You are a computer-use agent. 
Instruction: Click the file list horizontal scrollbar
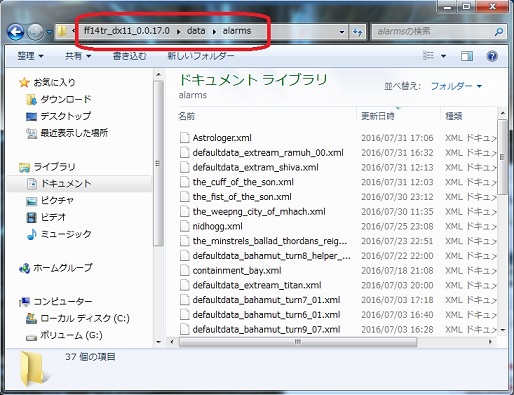click(x=298, y=342)
